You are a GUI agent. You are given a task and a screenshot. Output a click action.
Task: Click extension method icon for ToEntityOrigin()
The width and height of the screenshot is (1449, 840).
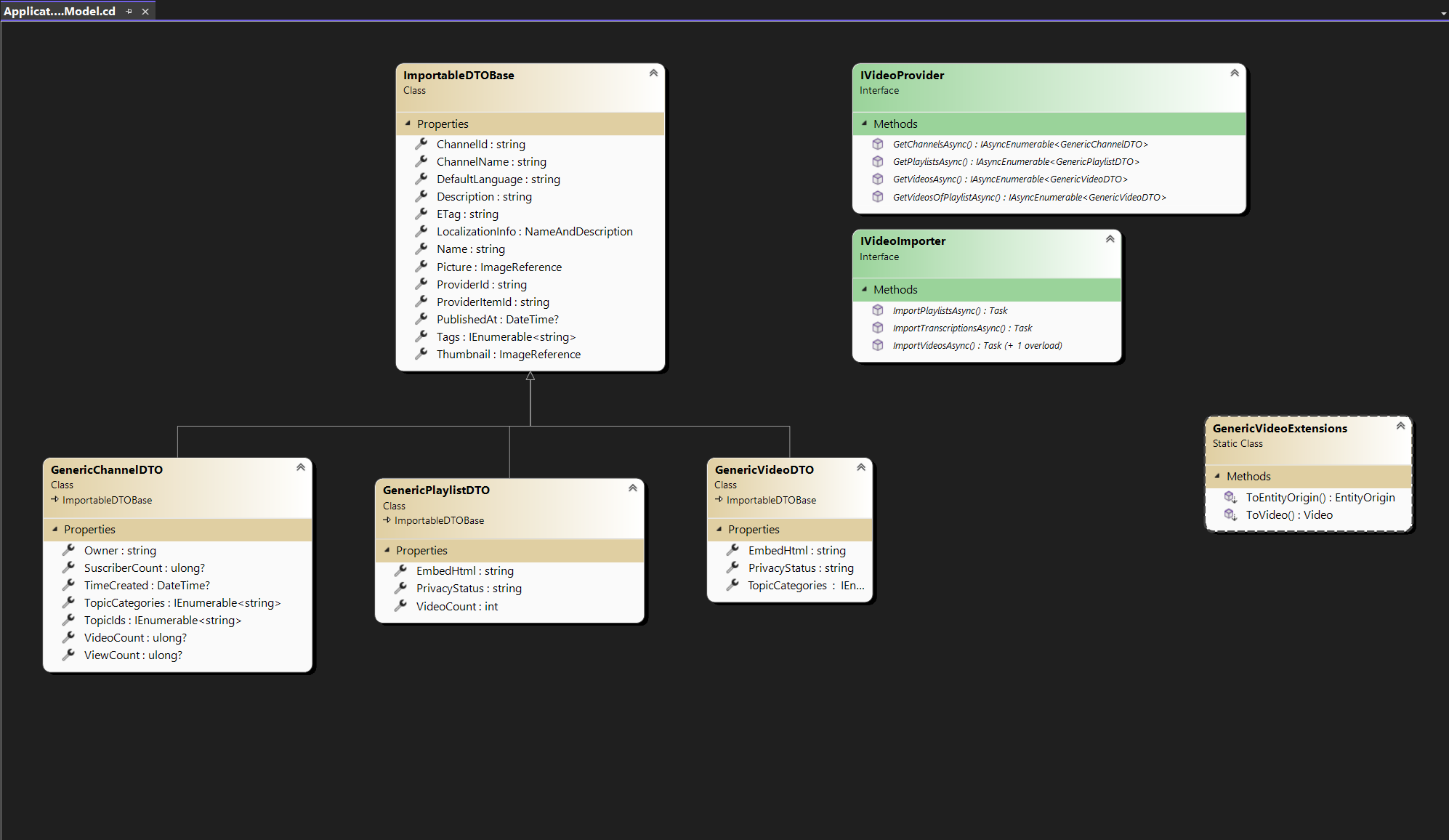(x=1230, y=497)
